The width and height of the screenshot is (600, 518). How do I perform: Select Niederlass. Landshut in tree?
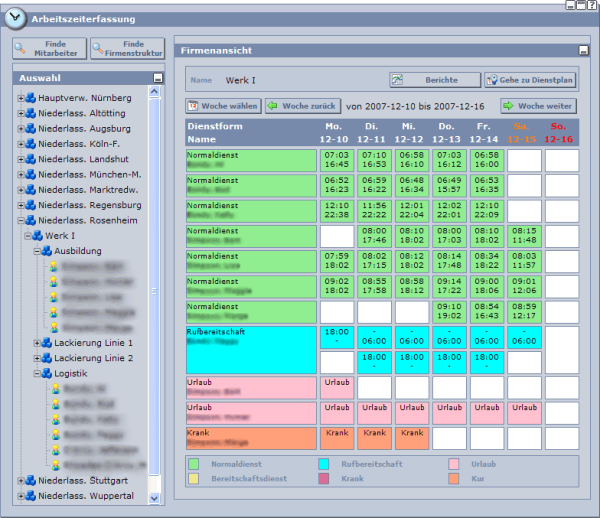click(83, 159)
